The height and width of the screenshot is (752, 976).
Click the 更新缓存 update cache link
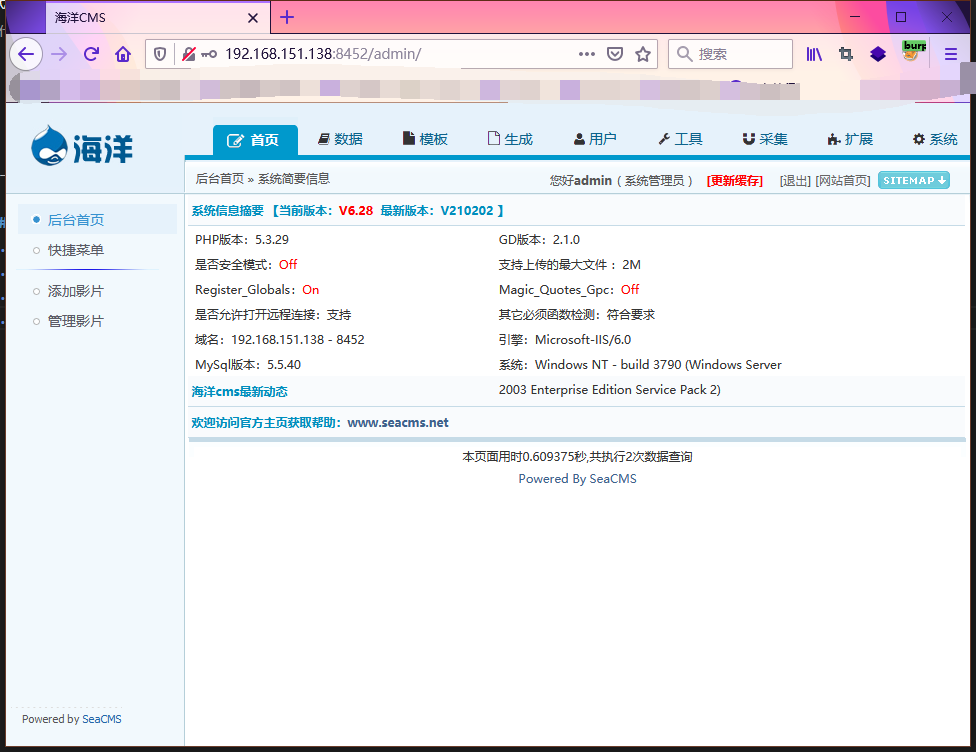[734, 181]
